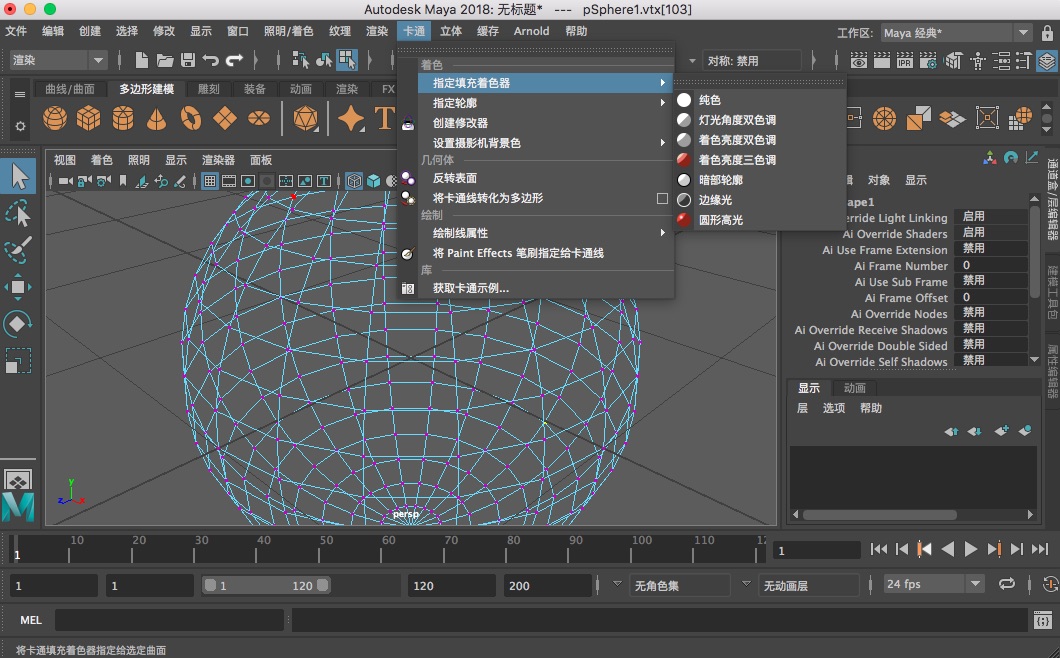Screen dimensions: 1060x658
Task: Select the Move tool in the toolbox
Action: point(18,288)
